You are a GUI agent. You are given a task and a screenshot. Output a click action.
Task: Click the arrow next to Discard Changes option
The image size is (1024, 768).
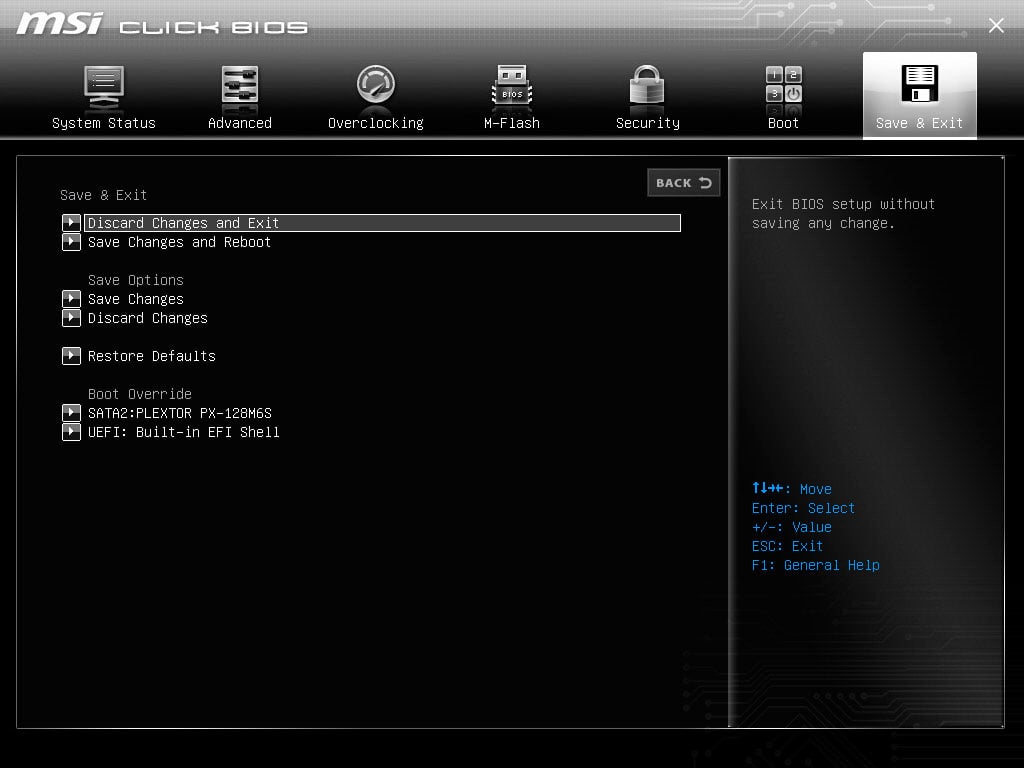coord(71,318)
